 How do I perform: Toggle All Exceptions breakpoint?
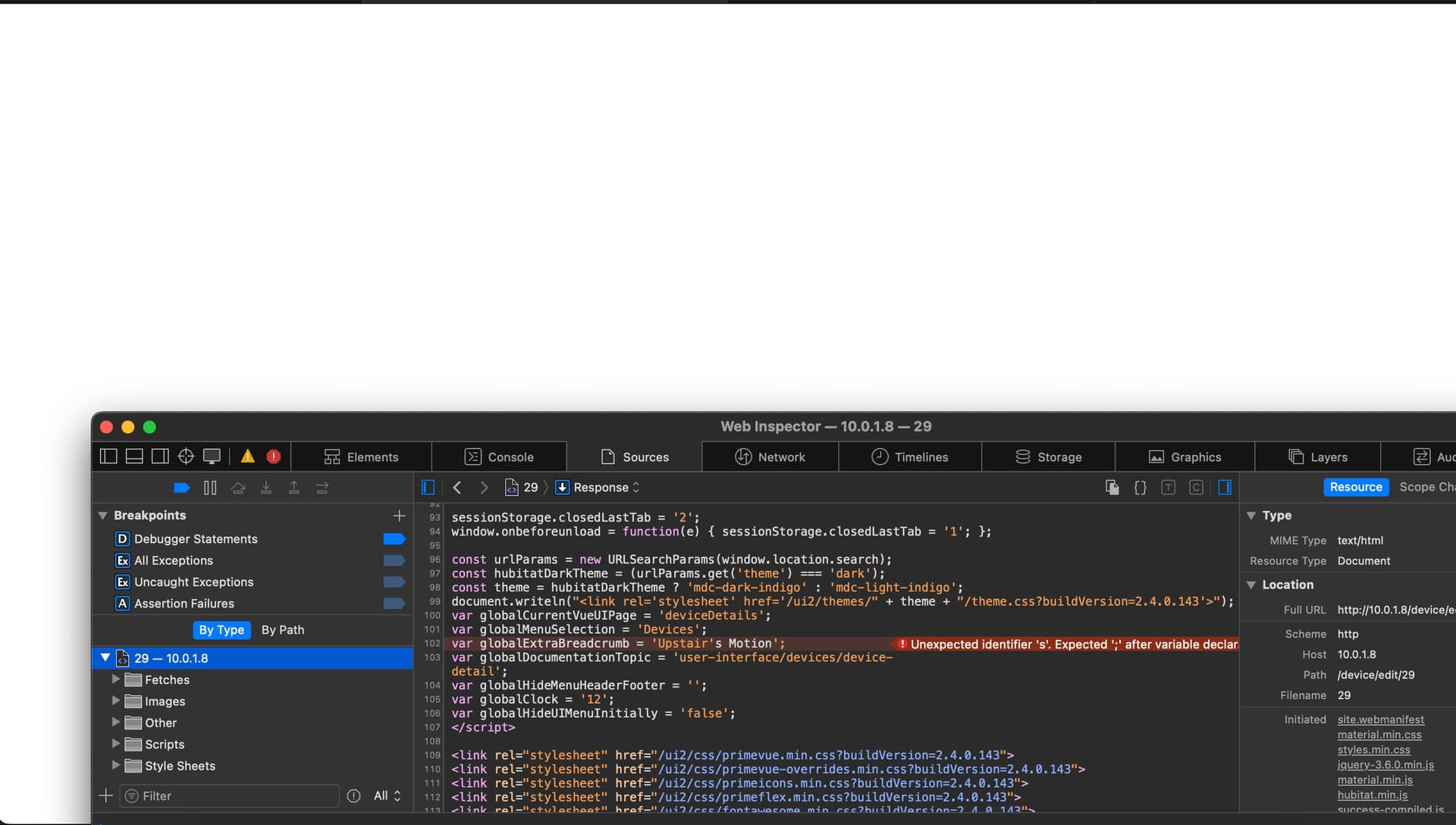[x=394, y=560]
